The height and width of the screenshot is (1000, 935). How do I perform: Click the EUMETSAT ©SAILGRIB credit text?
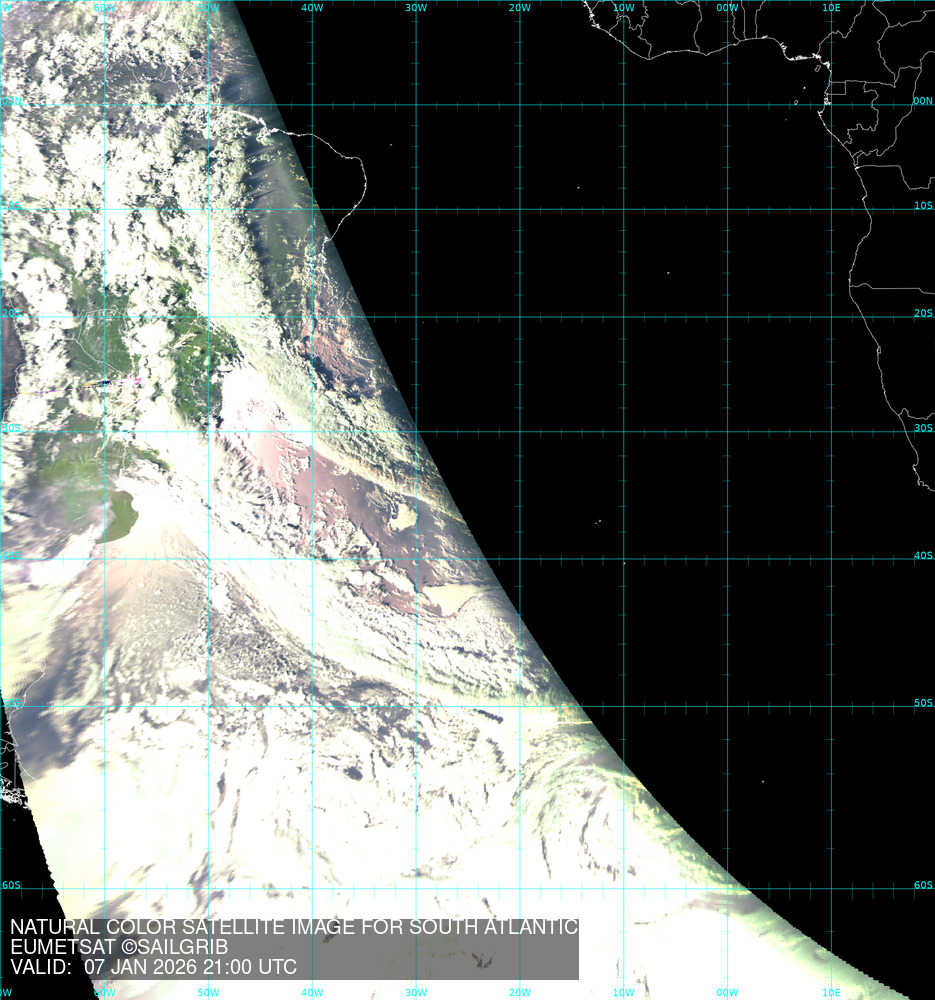click(x=119, y=947)
